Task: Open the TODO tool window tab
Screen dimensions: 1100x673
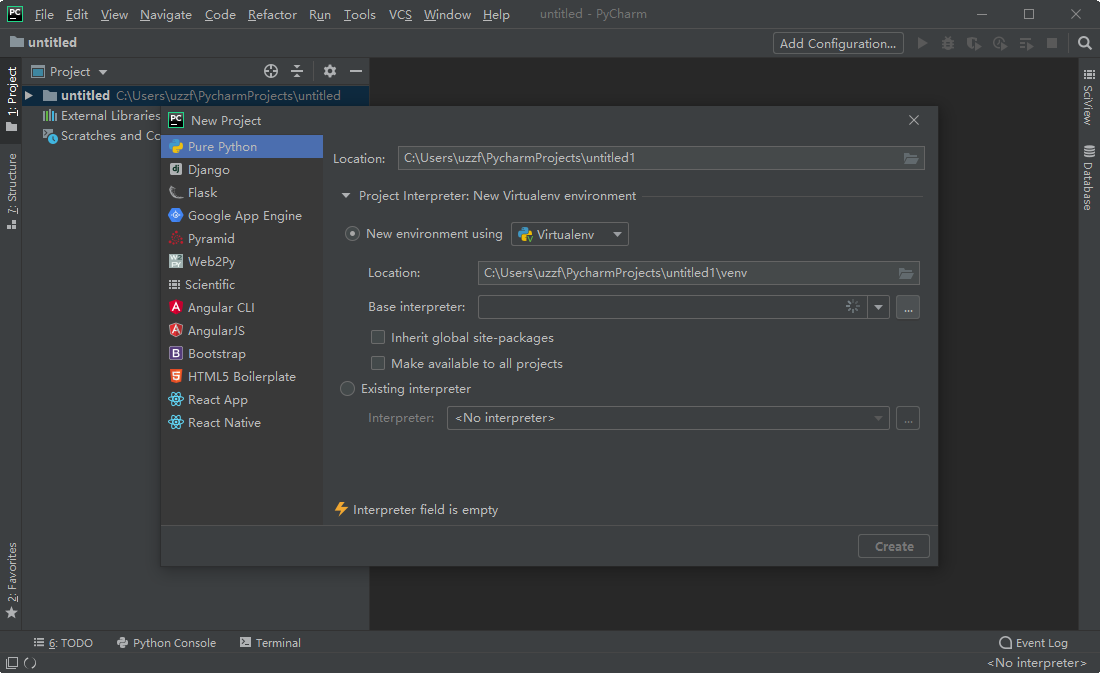Action: pos(63,643)
